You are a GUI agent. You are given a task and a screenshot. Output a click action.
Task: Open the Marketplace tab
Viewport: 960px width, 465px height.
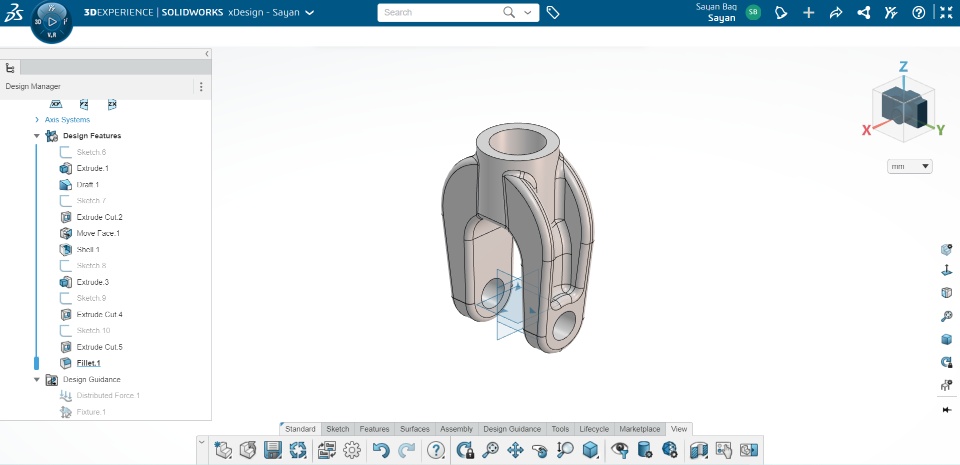point(640,429)
